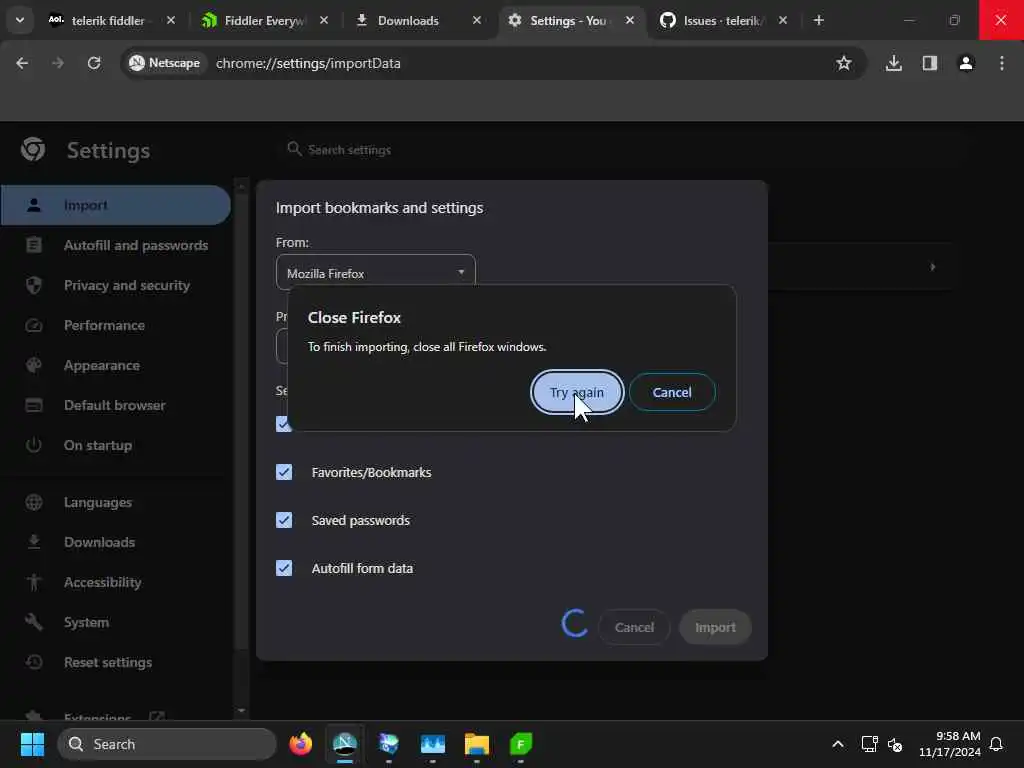
Task: Click the address bar URL
Action: point(308,63)
